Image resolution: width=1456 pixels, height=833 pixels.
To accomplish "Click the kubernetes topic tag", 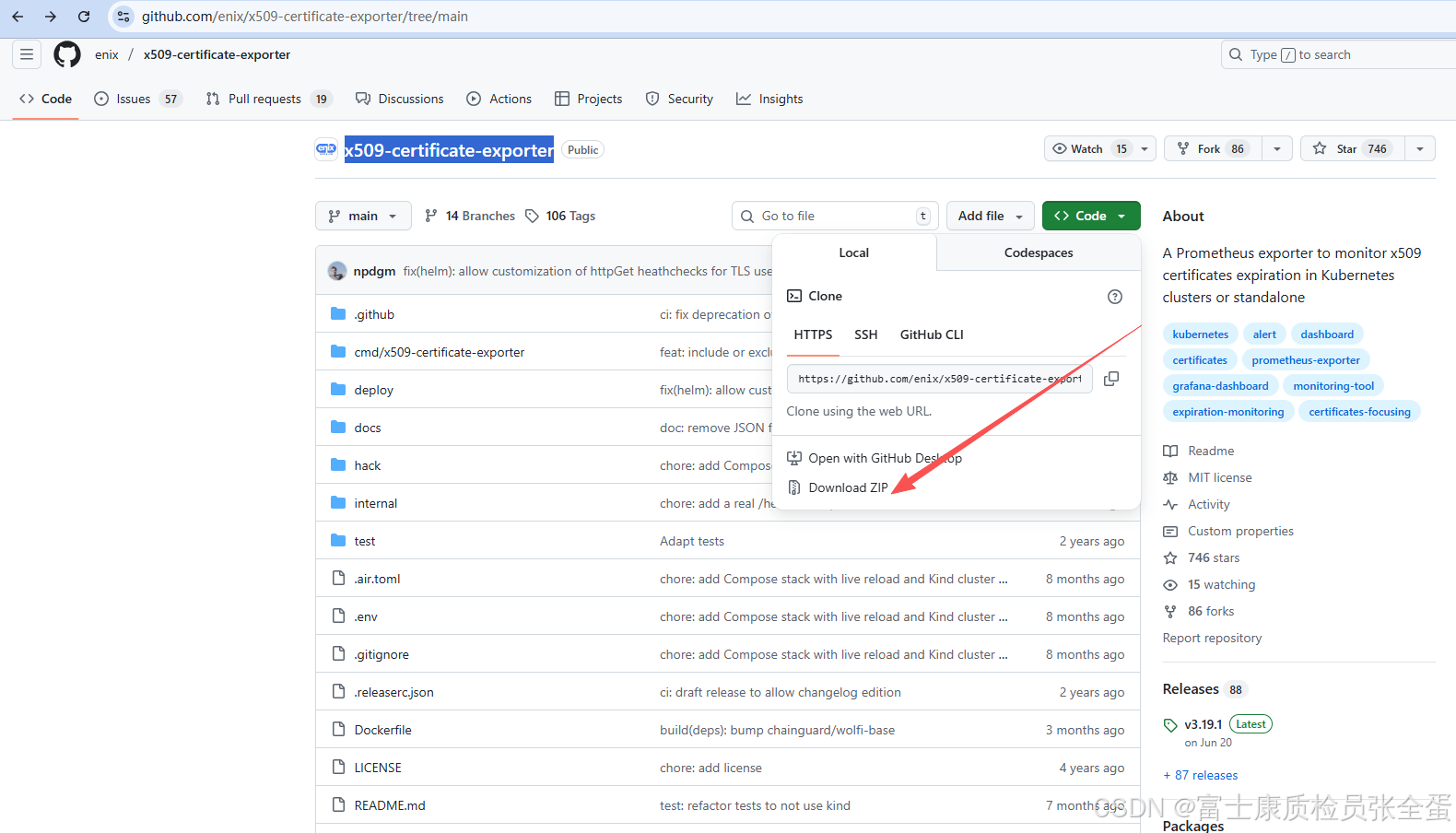I will pyautogui.click(x=1200, y=334).
